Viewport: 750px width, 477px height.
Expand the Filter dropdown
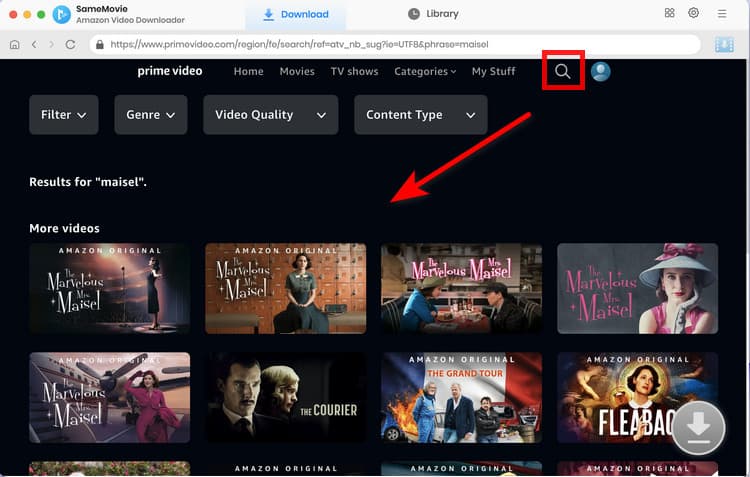tap(64, 115)
